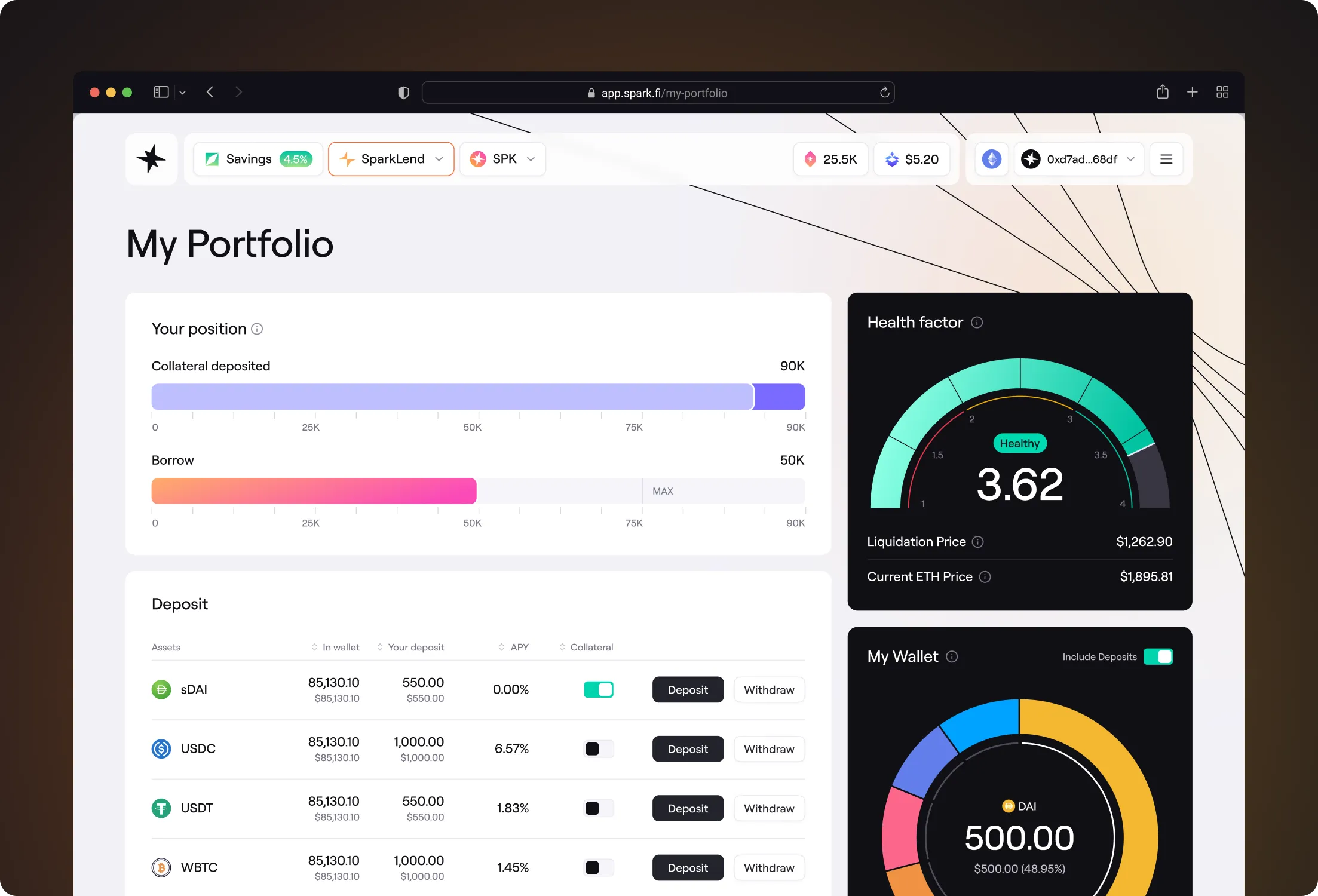Click the My Wallet info icon

pos(952,657)
